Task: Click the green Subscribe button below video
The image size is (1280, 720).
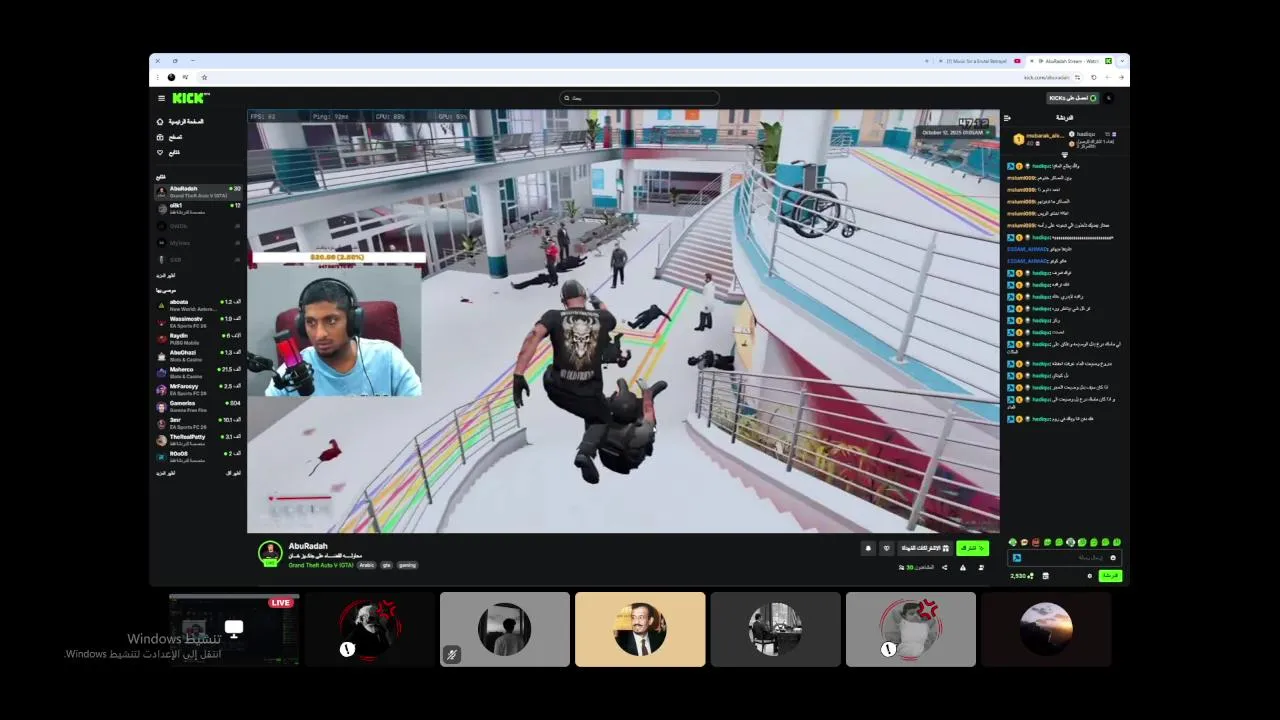Action: tap(973, 548)
